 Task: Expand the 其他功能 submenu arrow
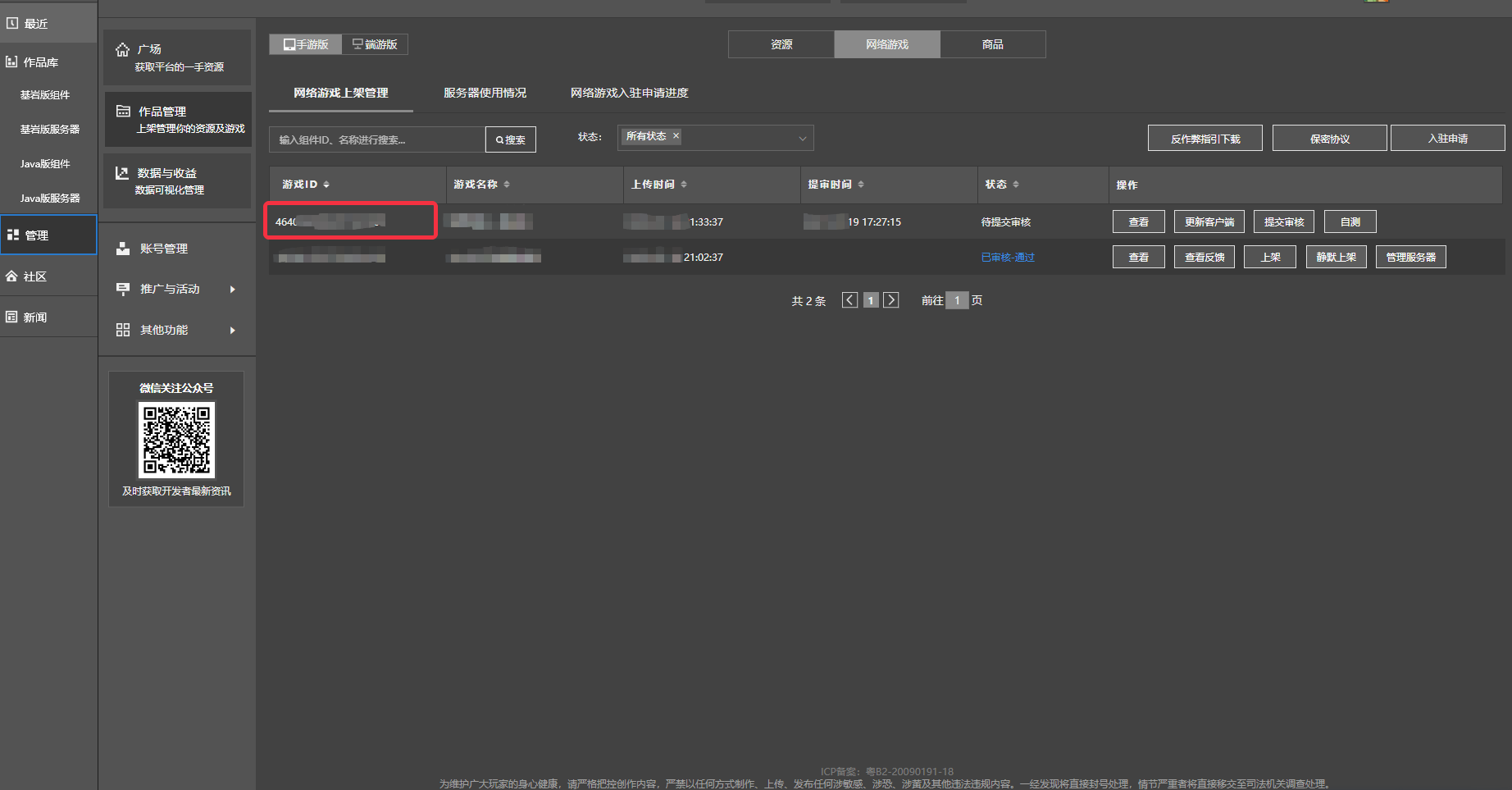pyautogui.click(x=233, y=330)
